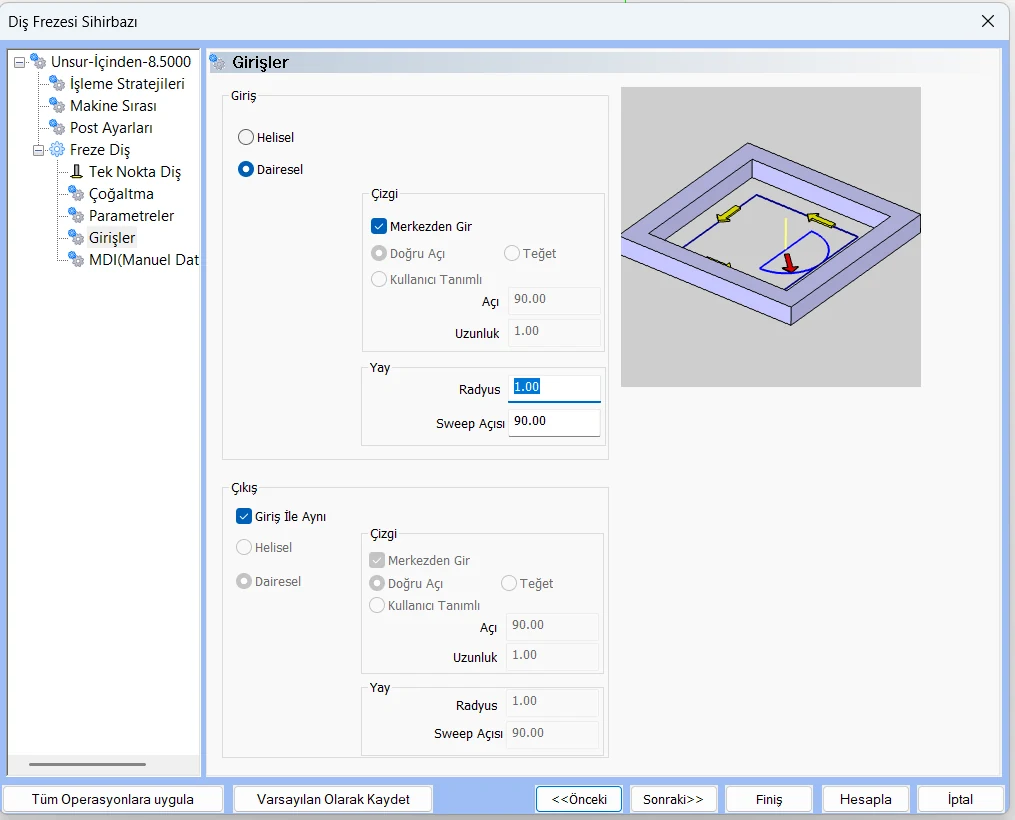1015x820 pixels.
Task: Click the gear icon beside Çoğaltma
Action: tap(76, 194)
